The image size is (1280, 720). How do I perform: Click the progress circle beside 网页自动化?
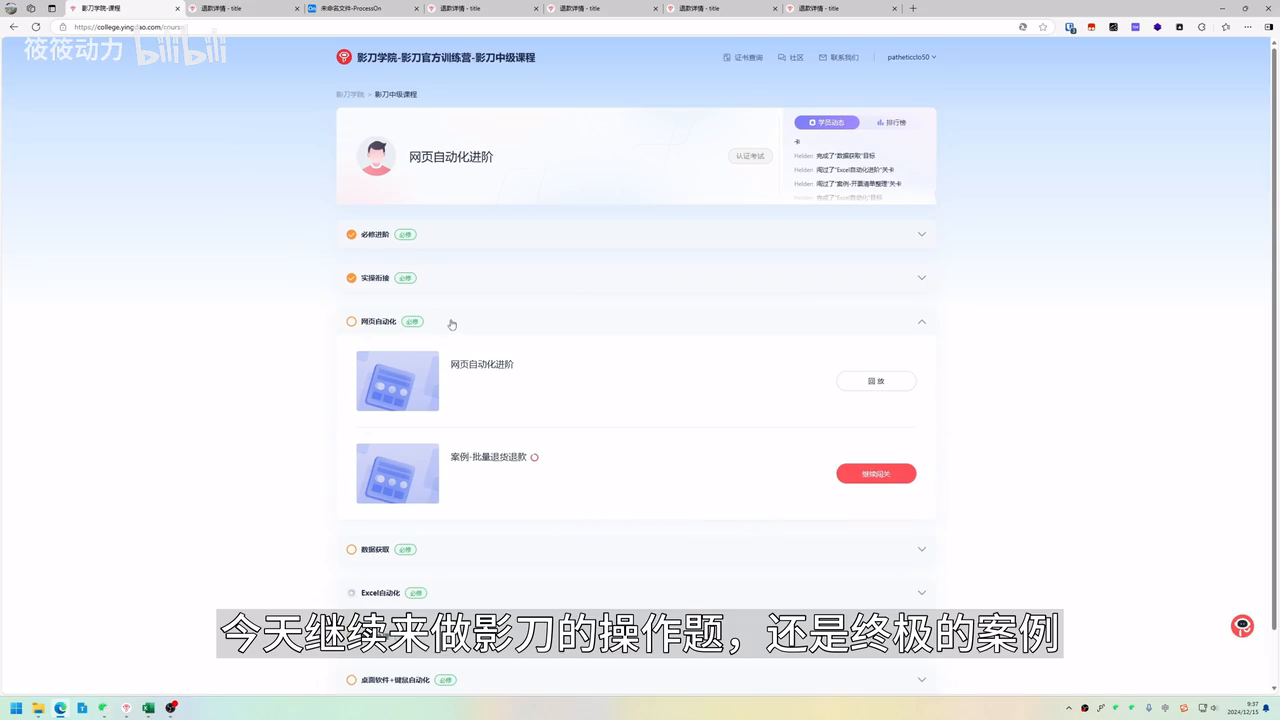pyautogui.click(x=351, y=322)
